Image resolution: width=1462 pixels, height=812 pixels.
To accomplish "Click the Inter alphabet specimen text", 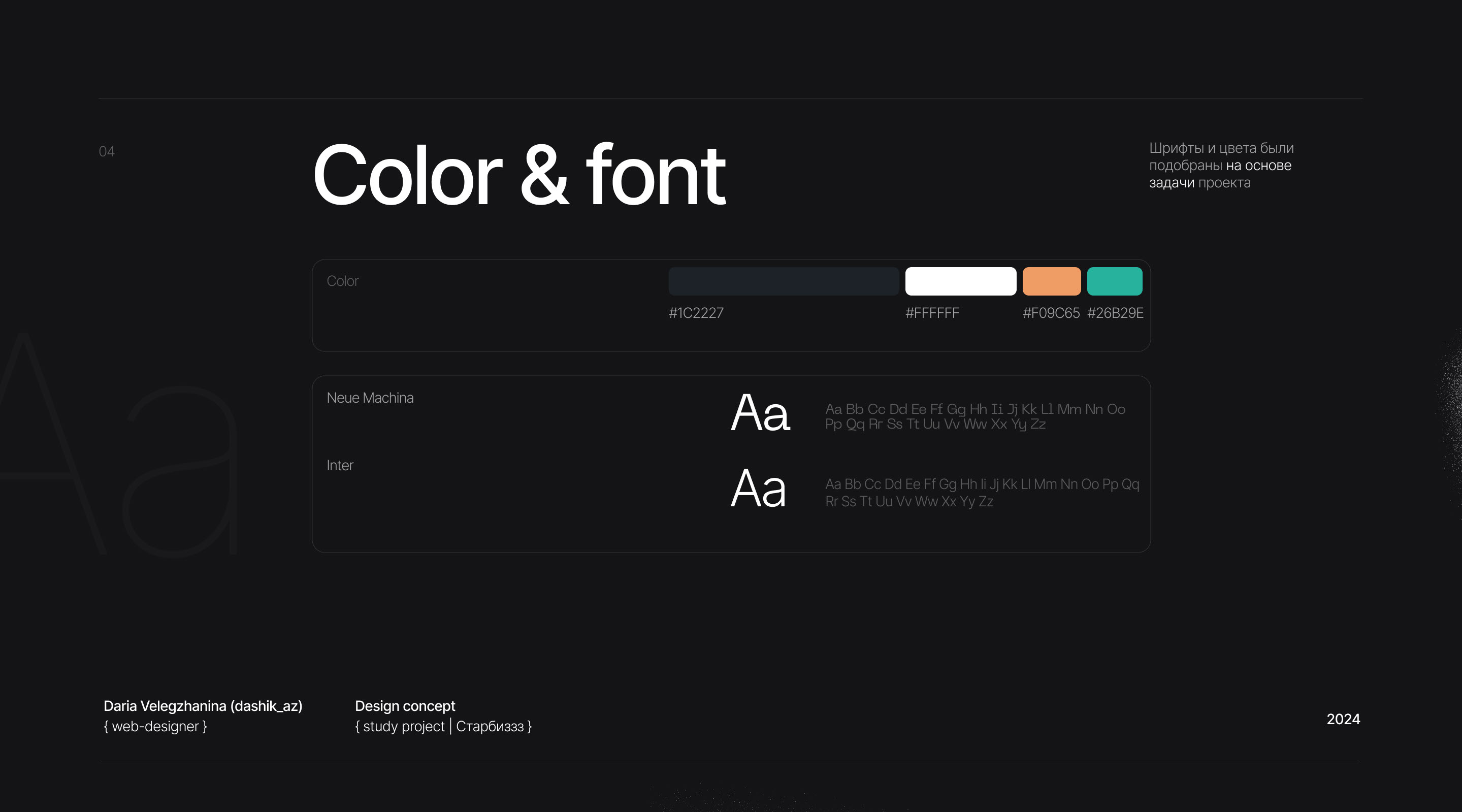I will (x=981, y=493).
